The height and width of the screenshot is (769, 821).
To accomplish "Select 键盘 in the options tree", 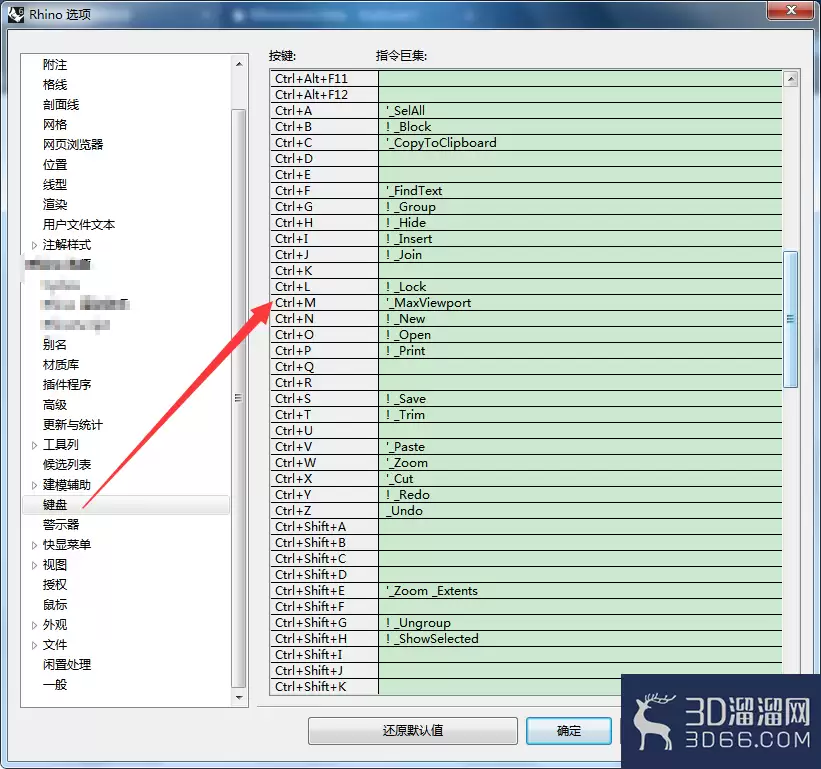I will 55,505.
